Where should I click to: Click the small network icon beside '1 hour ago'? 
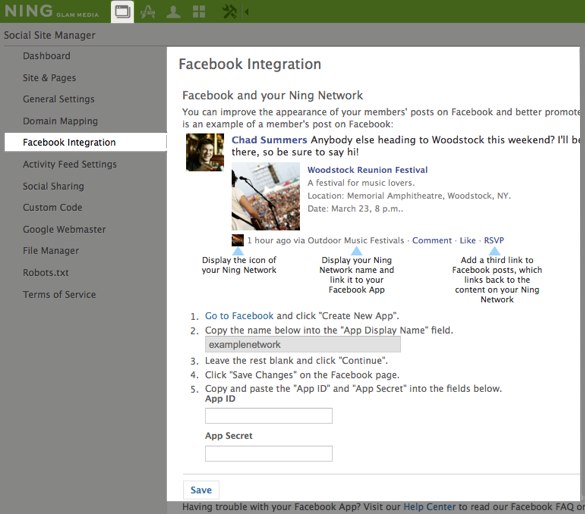click(x=238, y=240)
